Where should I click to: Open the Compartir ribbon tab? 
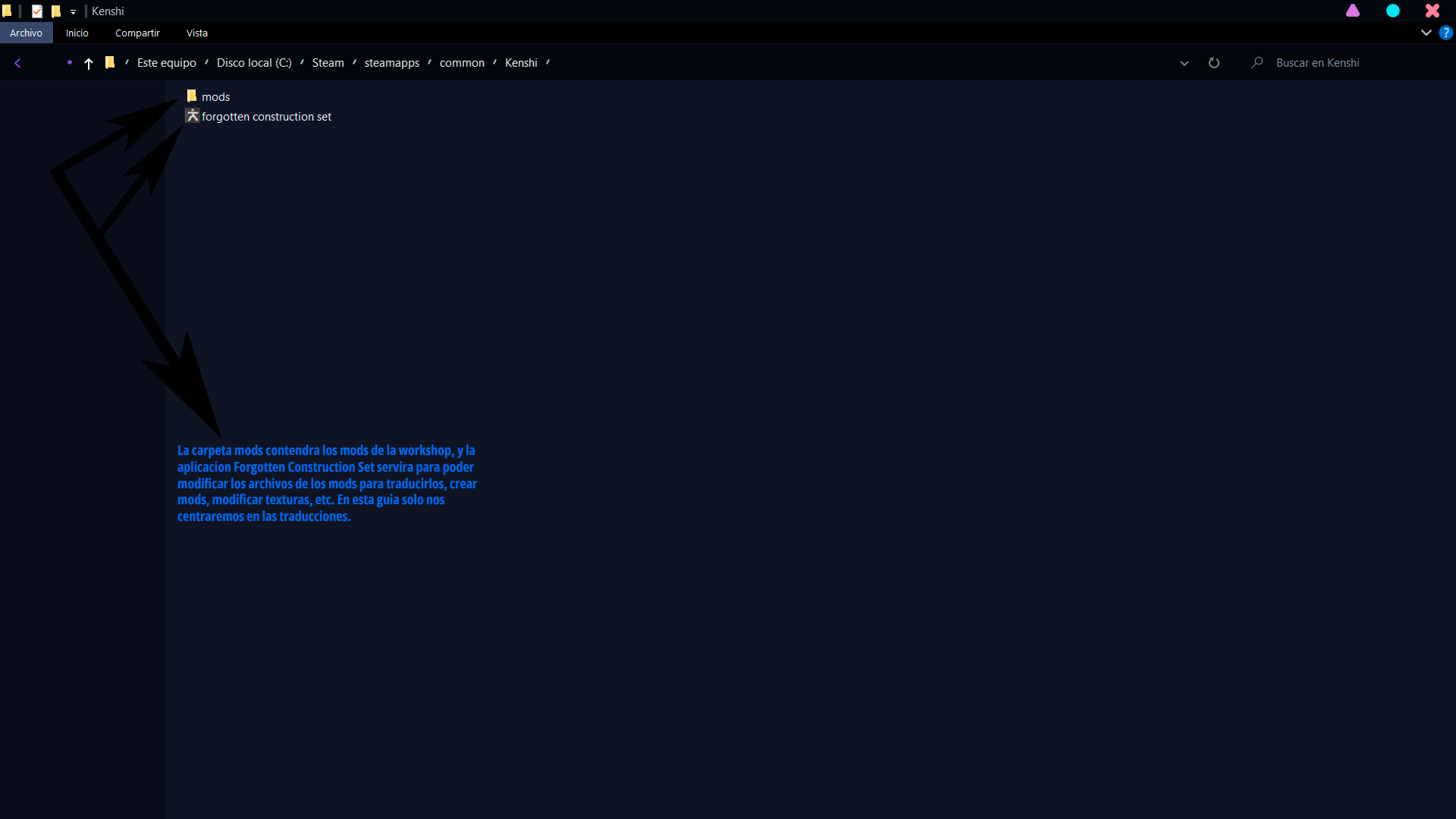pyautogui.click(x=137, y=33)
